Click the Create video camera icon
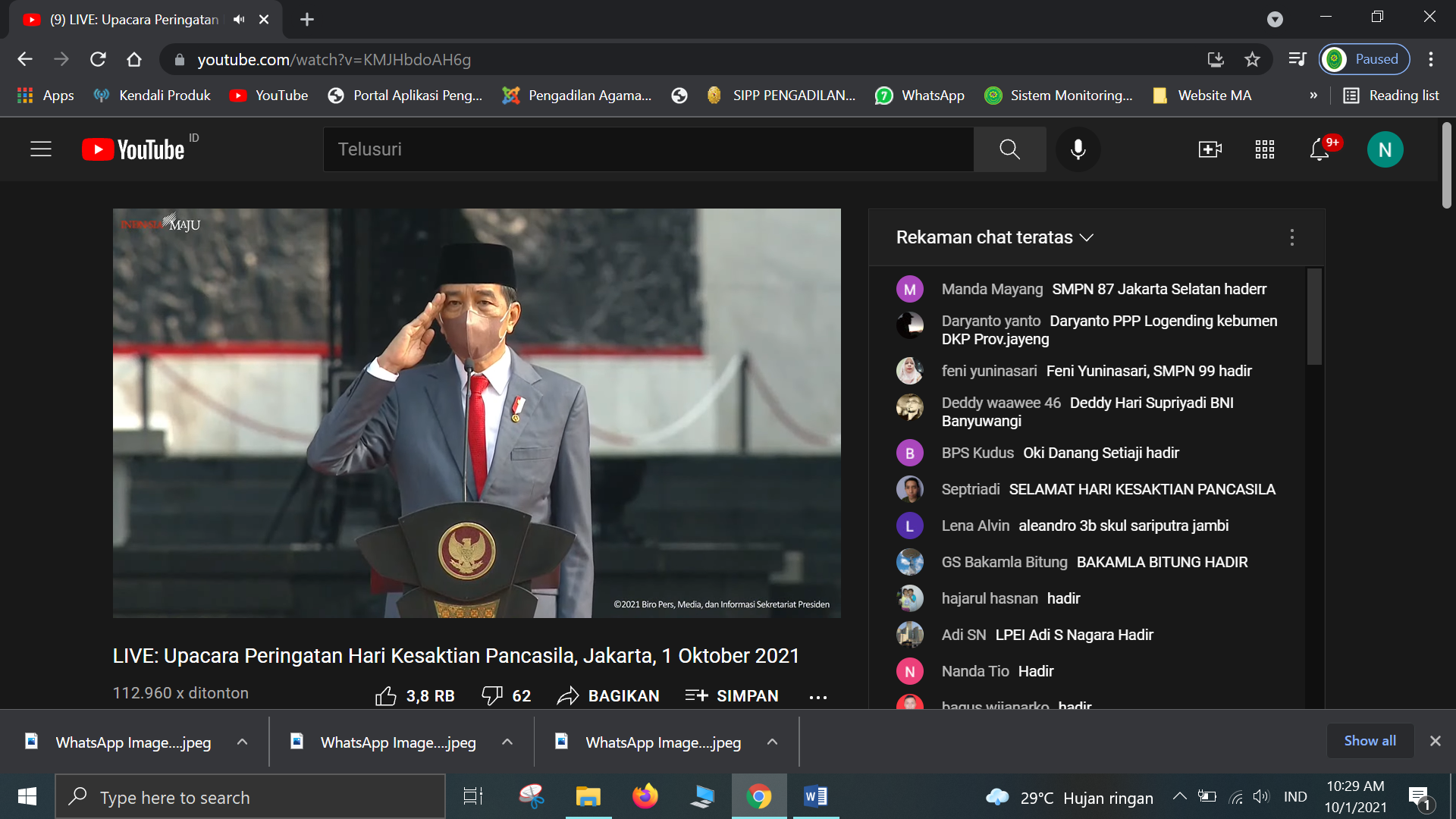 pyautogui.click(x=1210, y=149)
